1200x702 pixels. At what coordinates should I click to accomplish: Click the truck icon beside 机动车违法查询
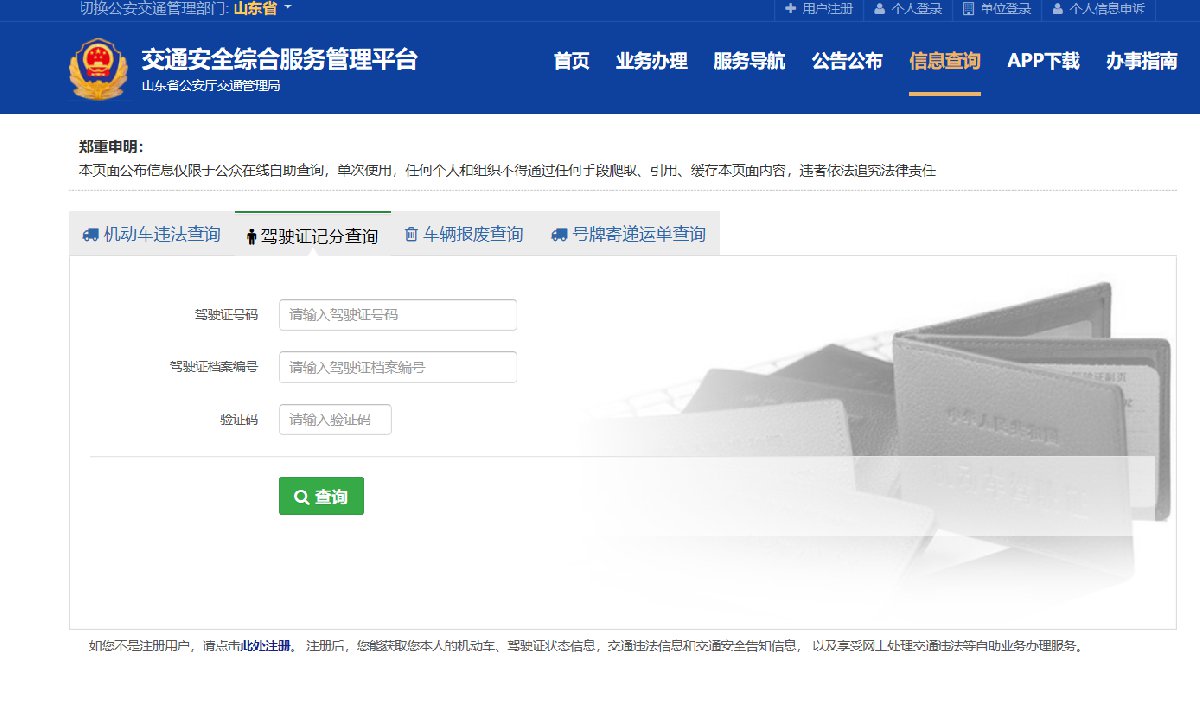tap(90, 235)
